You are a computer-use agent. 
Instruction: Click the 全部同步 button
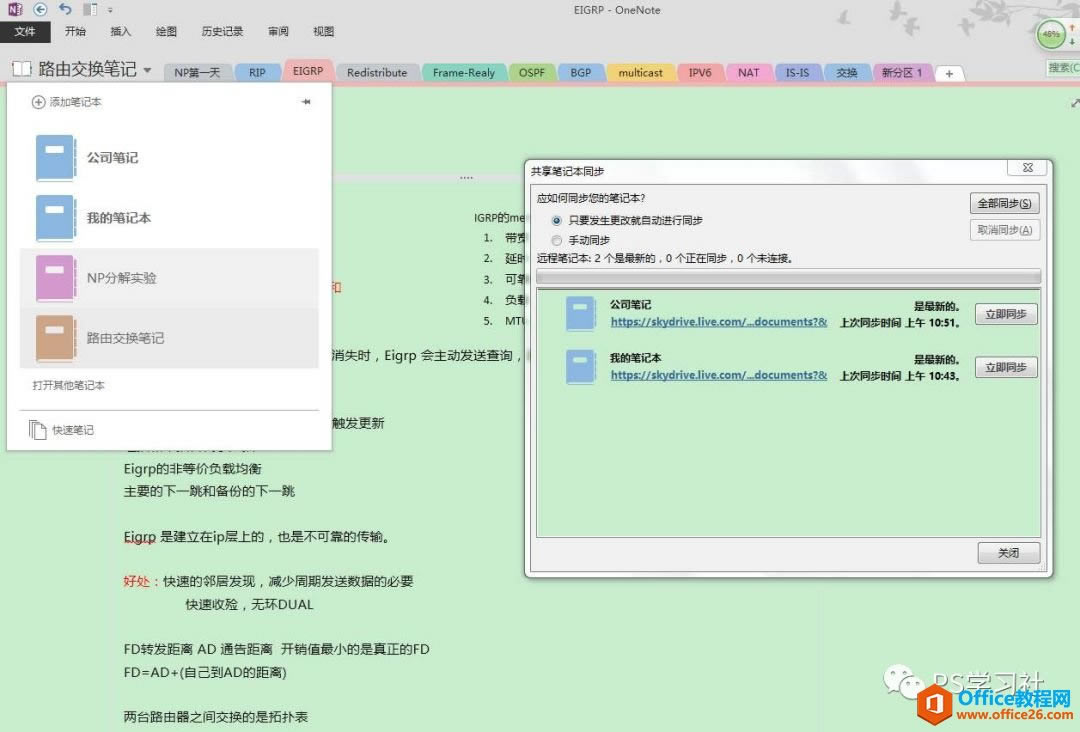click(1003, 203)
